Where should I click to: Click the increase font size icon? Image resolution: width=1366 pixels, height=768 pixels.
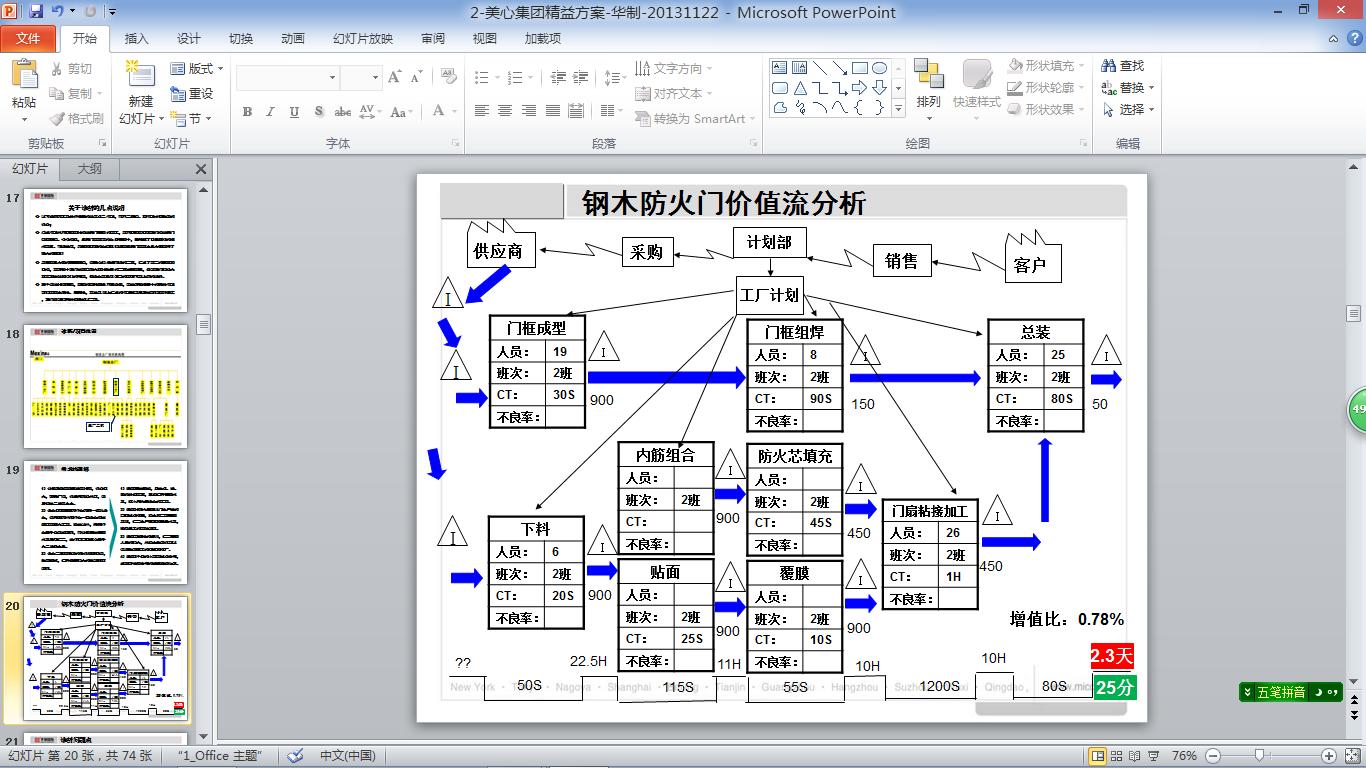click(x=393, y=77)
